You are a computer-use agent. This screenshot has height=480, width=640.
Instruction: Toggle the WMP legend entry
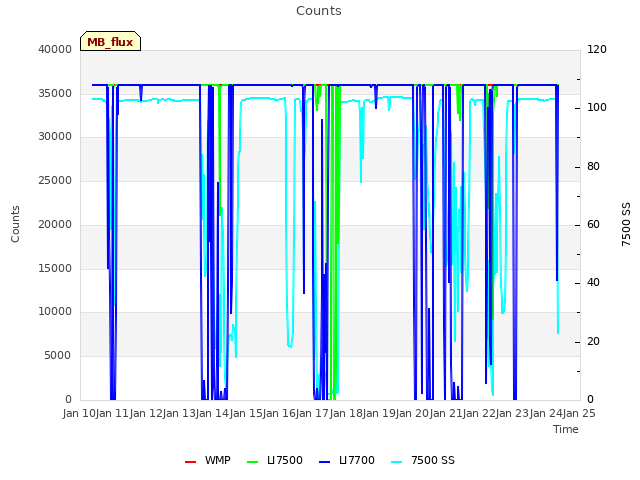(207, 460)
